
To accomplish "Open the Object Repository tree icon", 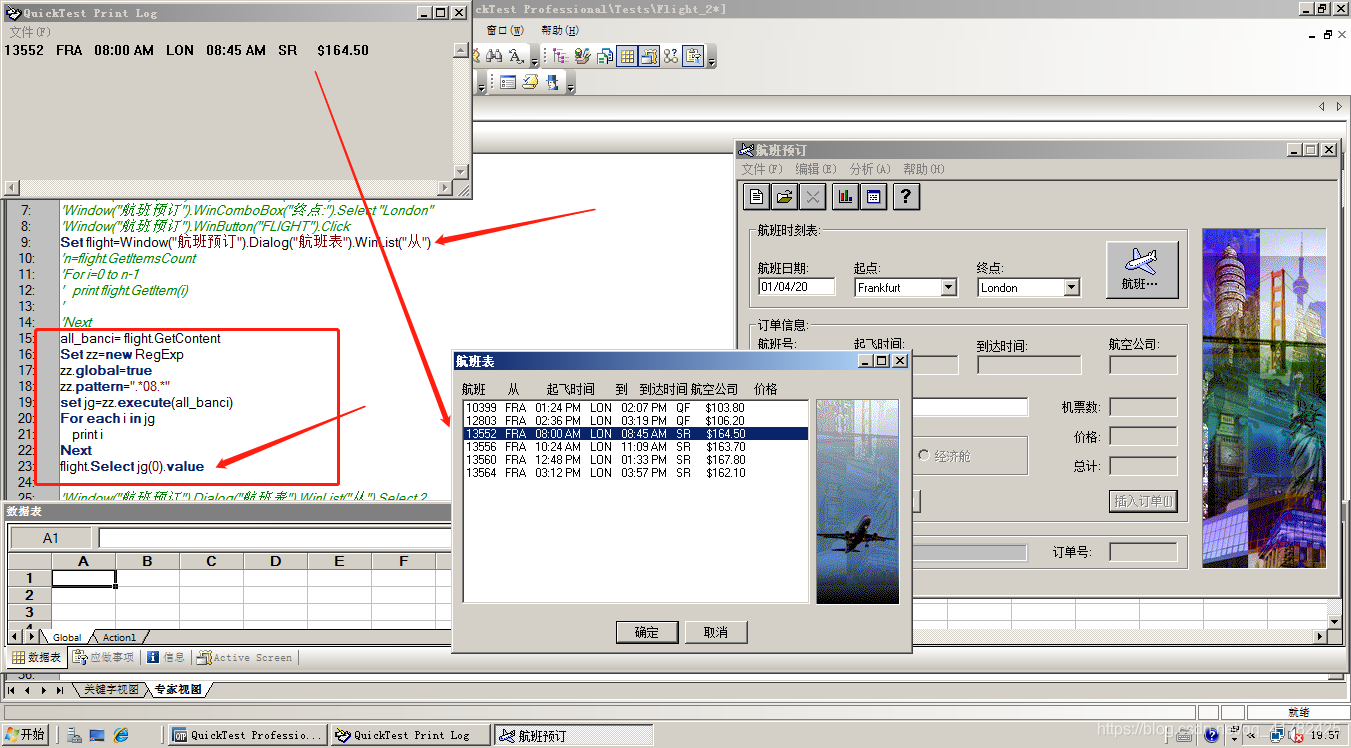I will click(x=560, y=56).
